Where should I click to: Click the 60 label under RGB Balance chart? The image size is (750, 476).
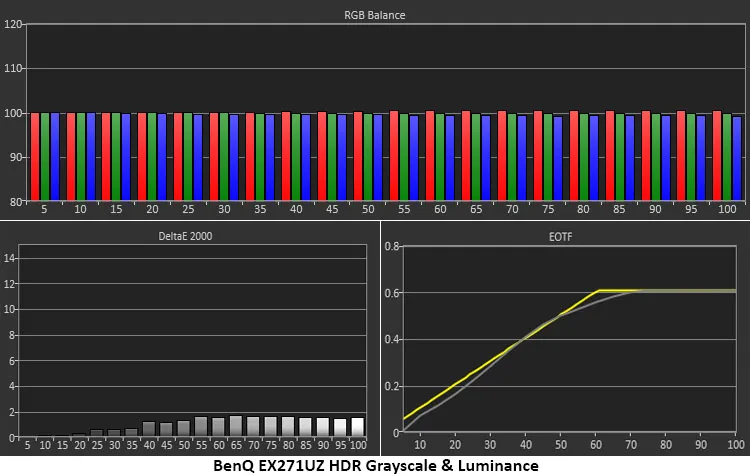[440, 211]
